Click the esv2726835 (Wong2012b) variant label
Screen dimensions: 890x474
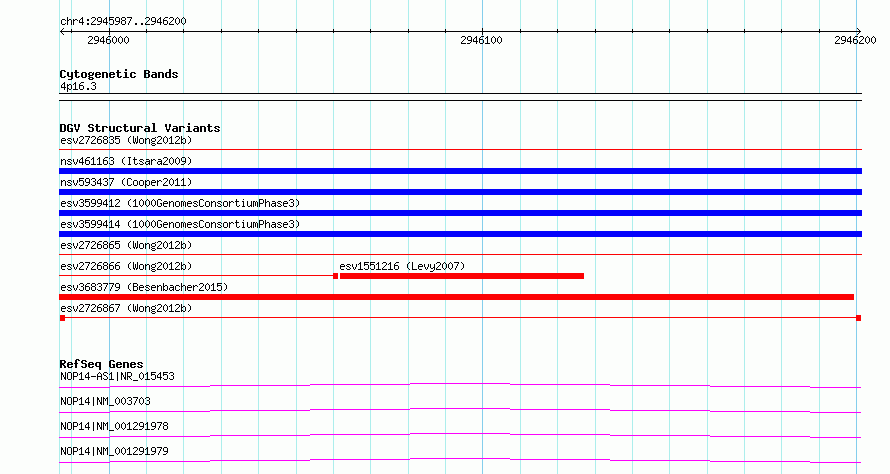126,140
